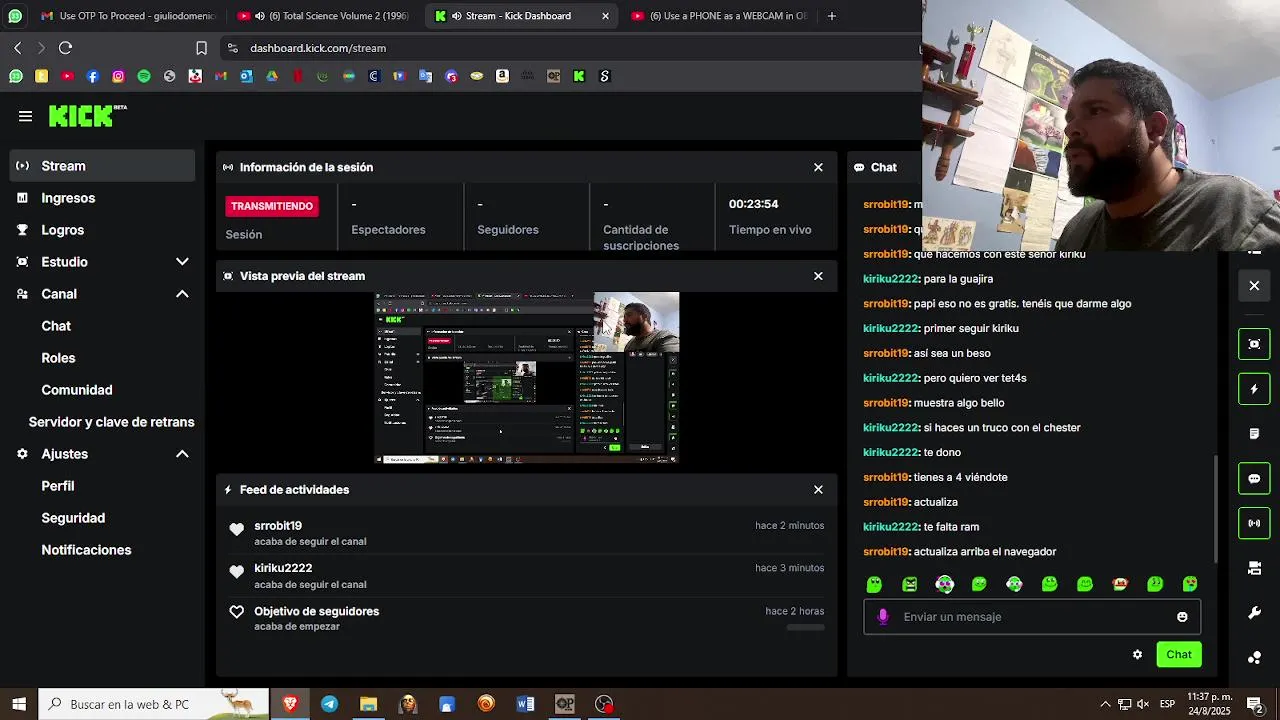Click the camera icon in right rail

[x=1254, y=568]
